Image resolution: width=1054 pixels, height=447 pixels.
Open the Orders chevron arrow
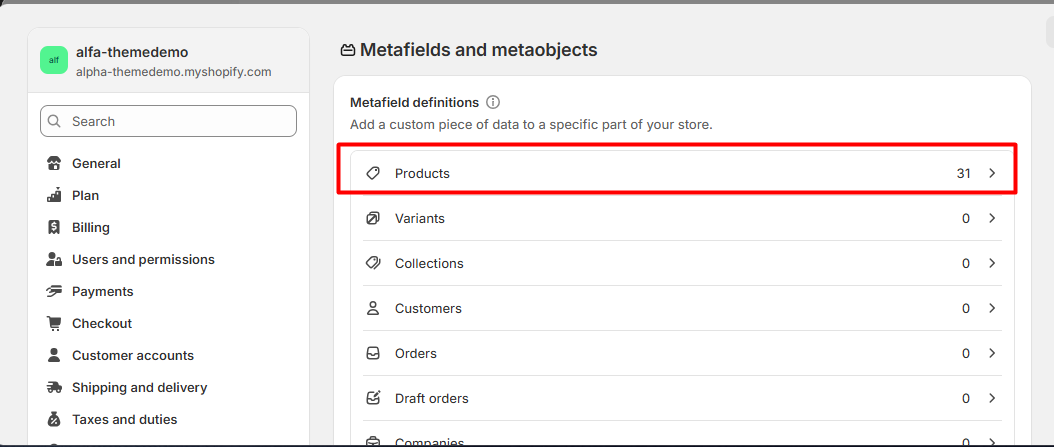(x=992, y=353)
